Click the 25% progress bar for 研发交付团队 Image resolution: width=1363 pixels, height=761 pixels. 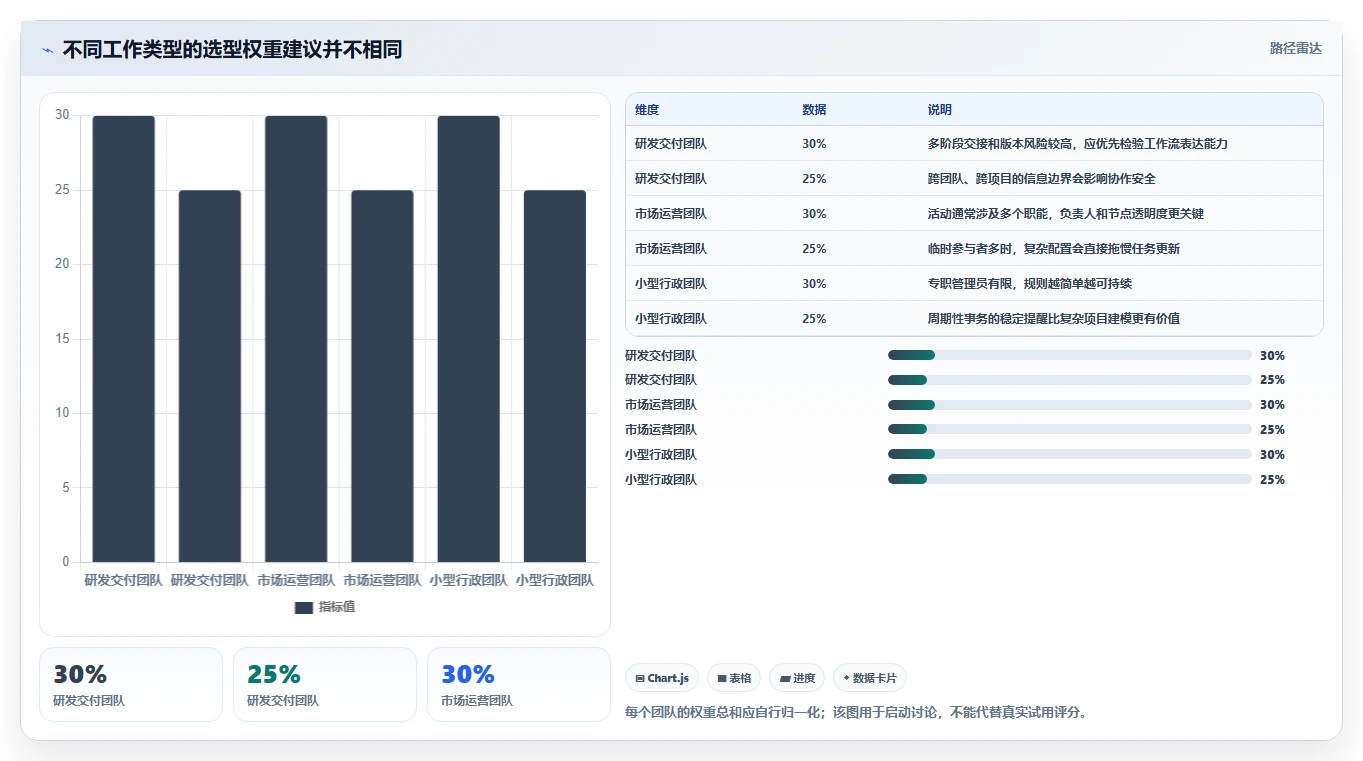click(1070, 380)
